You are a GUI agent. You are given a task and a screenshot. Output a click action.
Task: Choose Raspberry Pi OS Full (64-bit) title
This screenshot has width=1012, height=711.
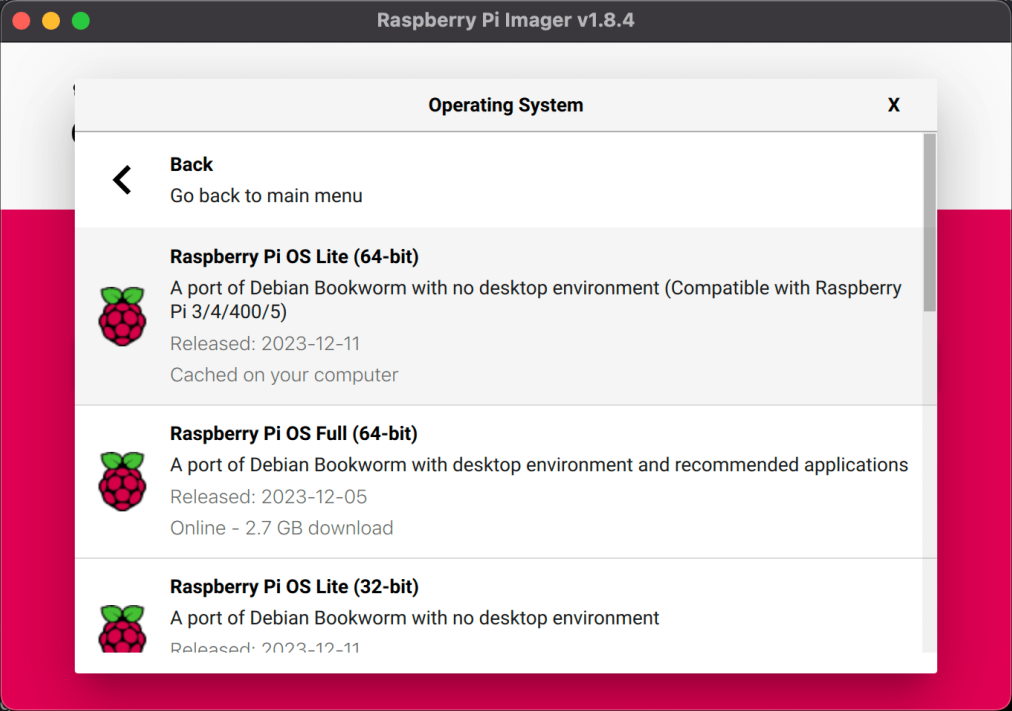pyautogui.click(x=294, y=433)
